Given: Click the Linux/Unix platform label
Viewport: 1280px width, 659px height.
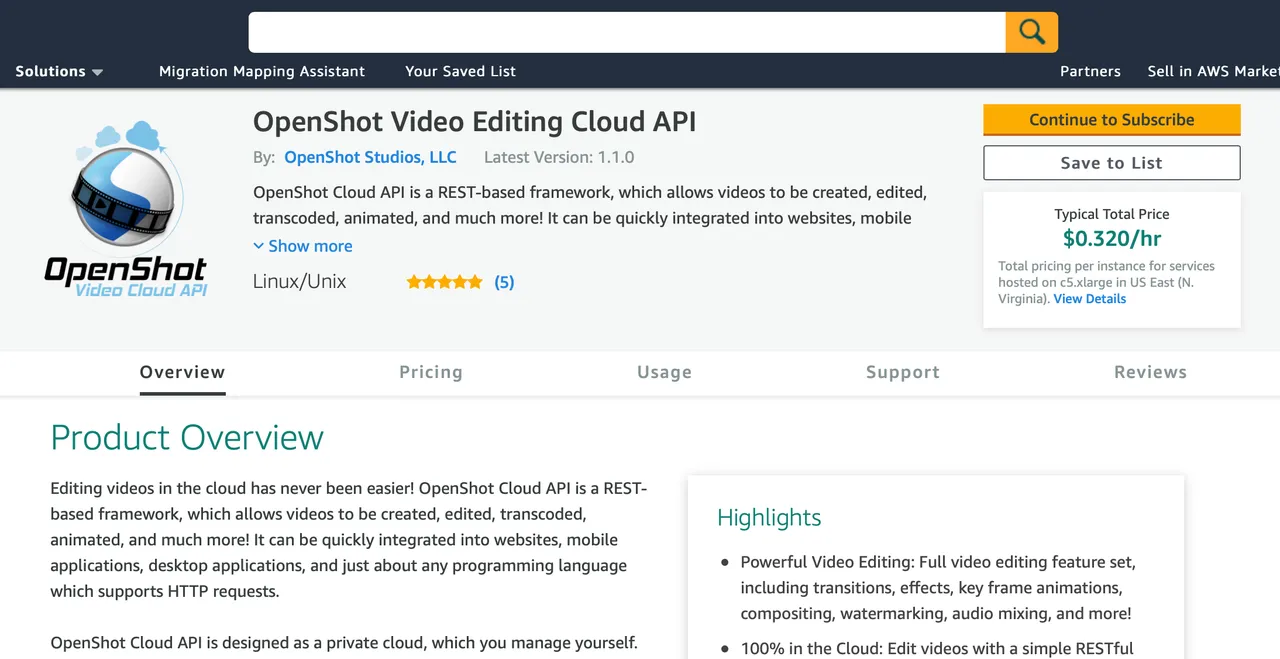Looking at the screenshot, I should click(x=300, y=282).
